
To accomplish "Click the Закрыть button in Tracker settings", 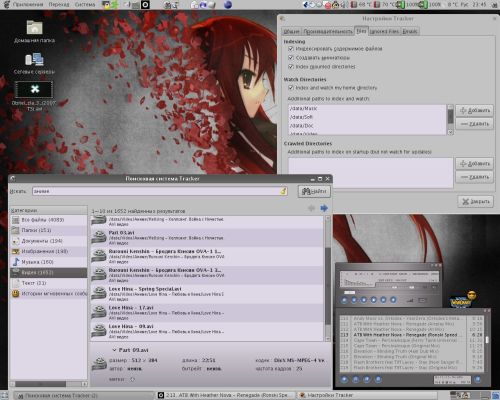I will click(476, 201).
